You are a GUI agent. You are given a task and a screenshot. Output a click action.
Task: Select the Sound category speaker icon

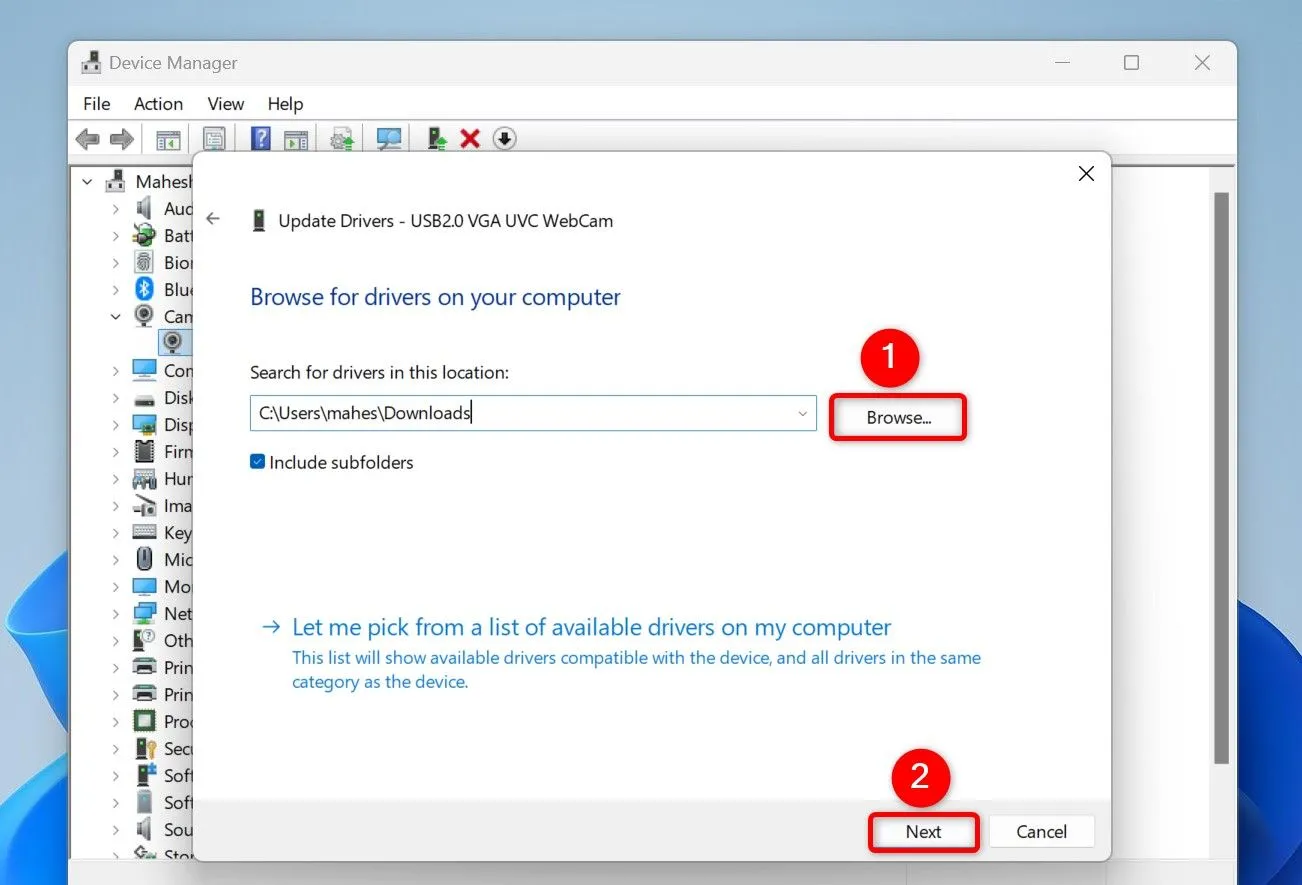(x=145, y=829)
